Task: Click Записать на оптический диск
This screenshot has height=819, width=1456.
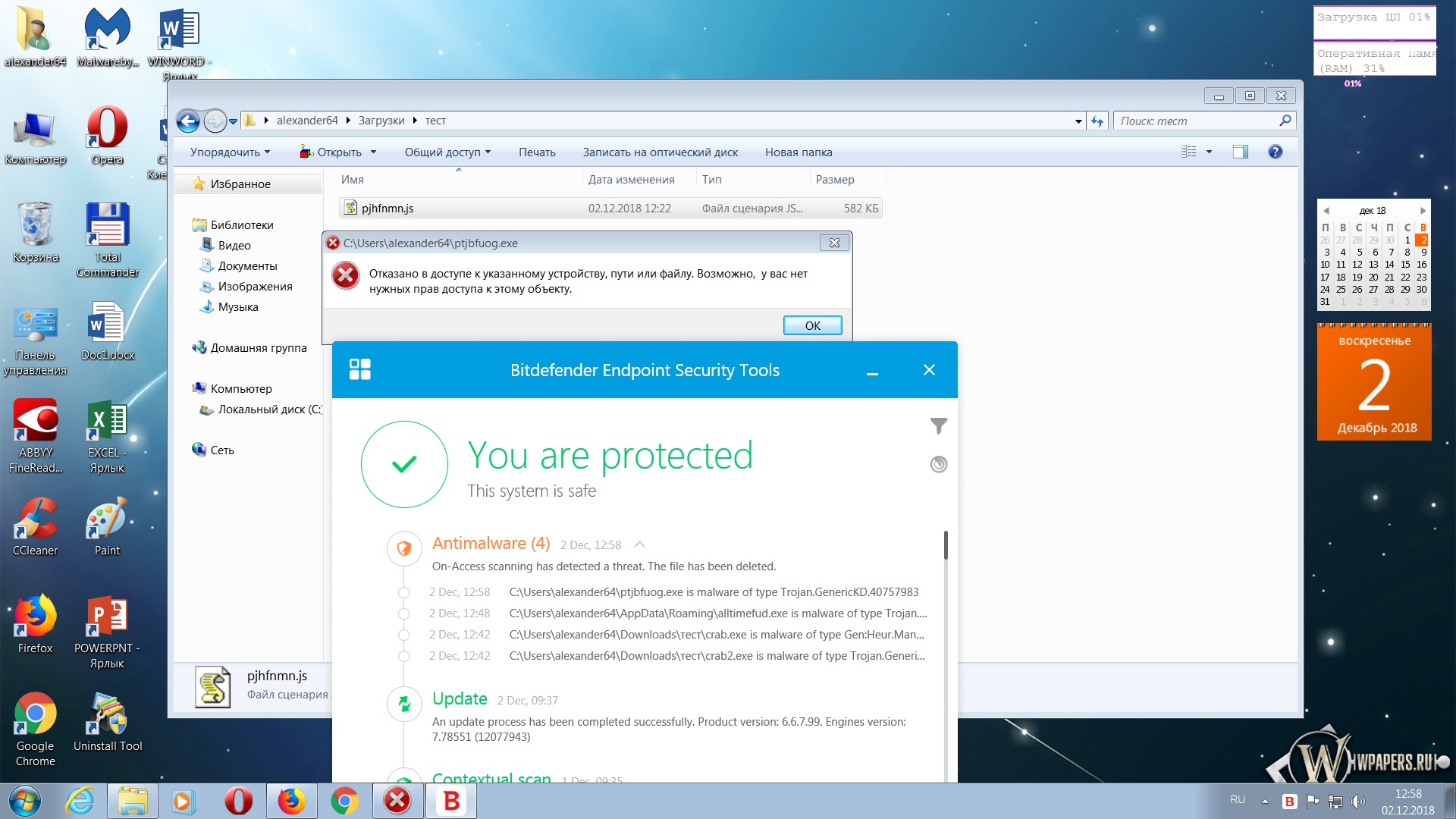Action: [660, 152]
